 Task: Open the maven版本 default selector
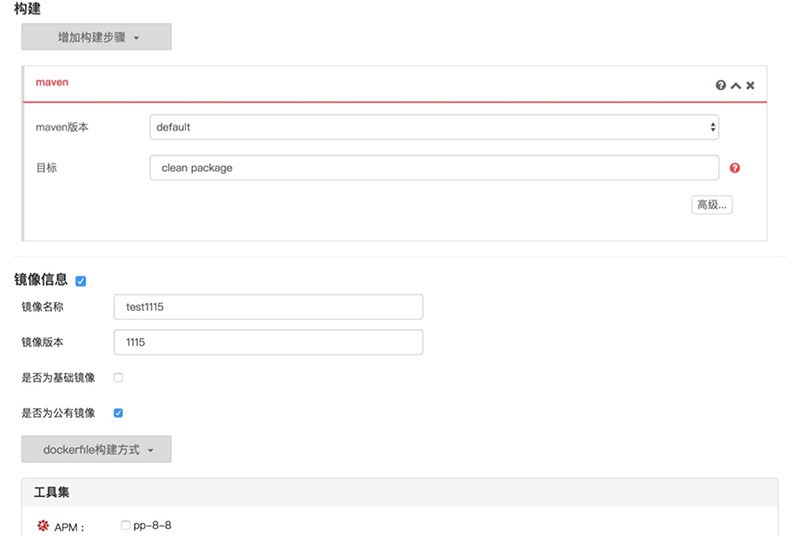coord(434,127)
